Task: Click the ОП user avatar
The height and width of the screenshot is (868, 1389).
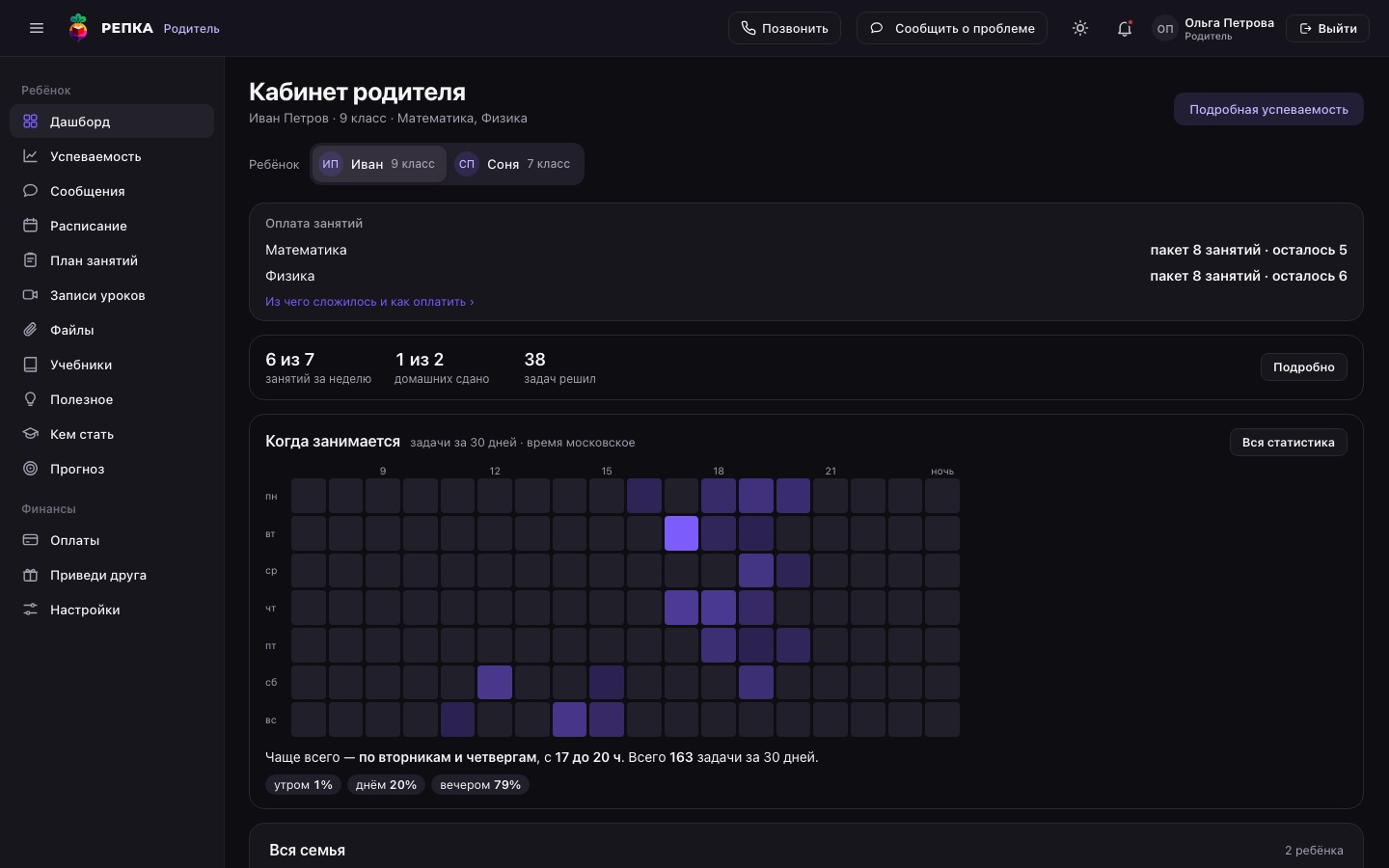Action: pos(1165,28)
